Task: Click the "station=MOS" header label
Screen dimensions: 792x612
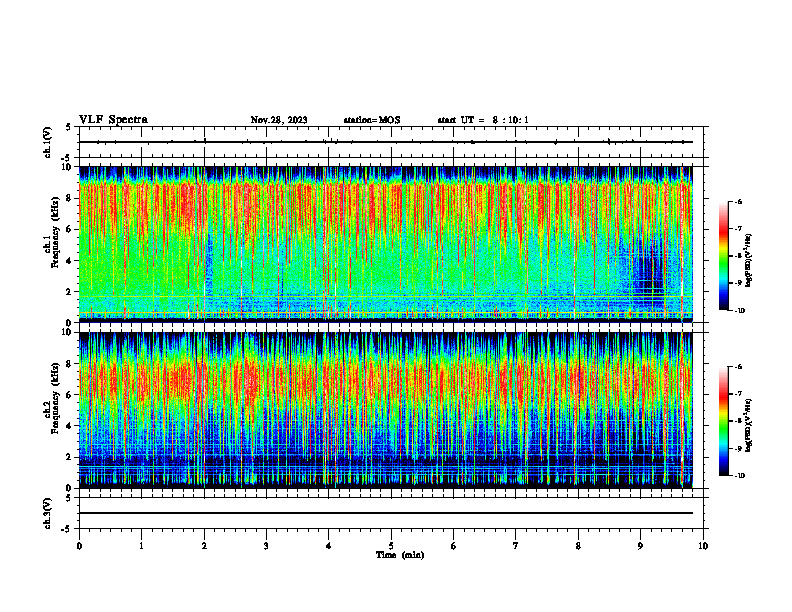Action: tap(372, 120)
